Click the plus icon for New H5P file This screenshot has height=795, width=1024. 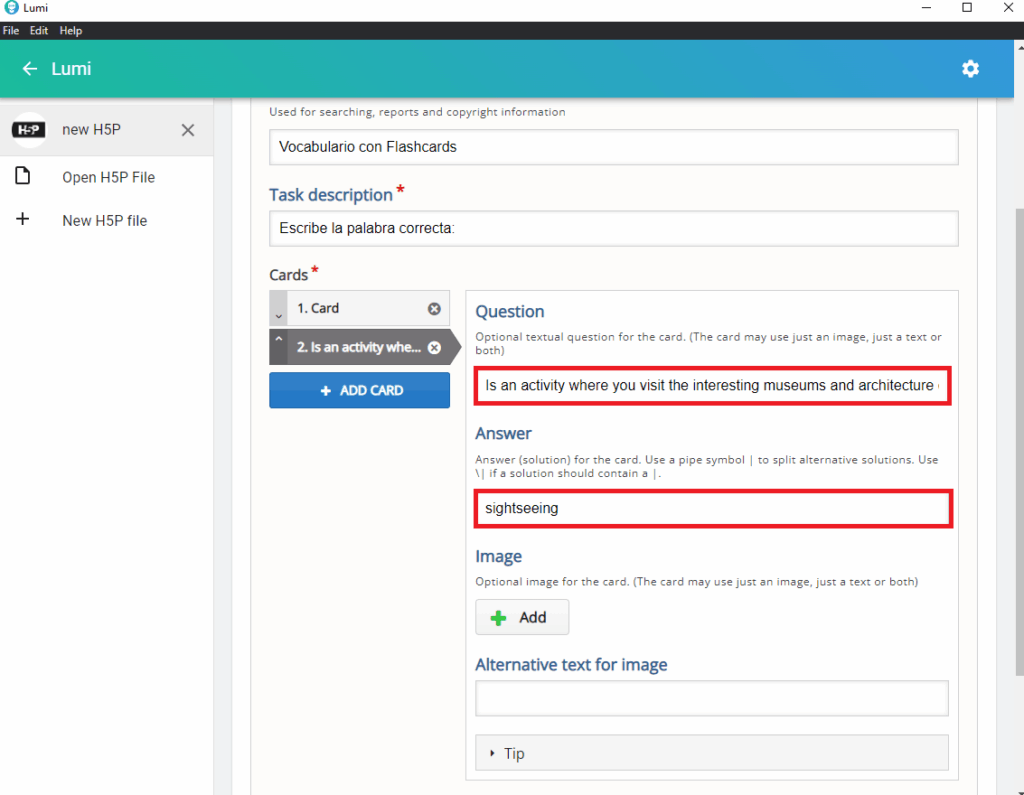tap(22, 220)
